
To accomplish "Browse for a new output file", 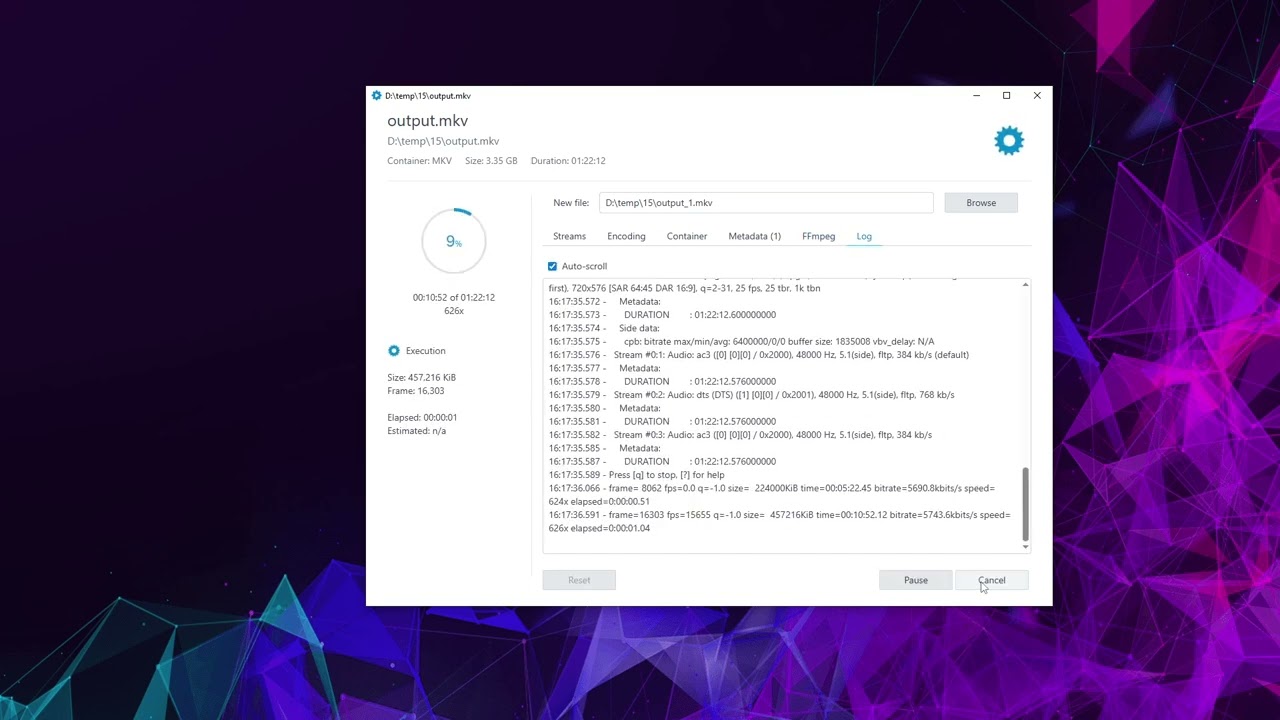I will pyautogui.click(x=981, y=203).
